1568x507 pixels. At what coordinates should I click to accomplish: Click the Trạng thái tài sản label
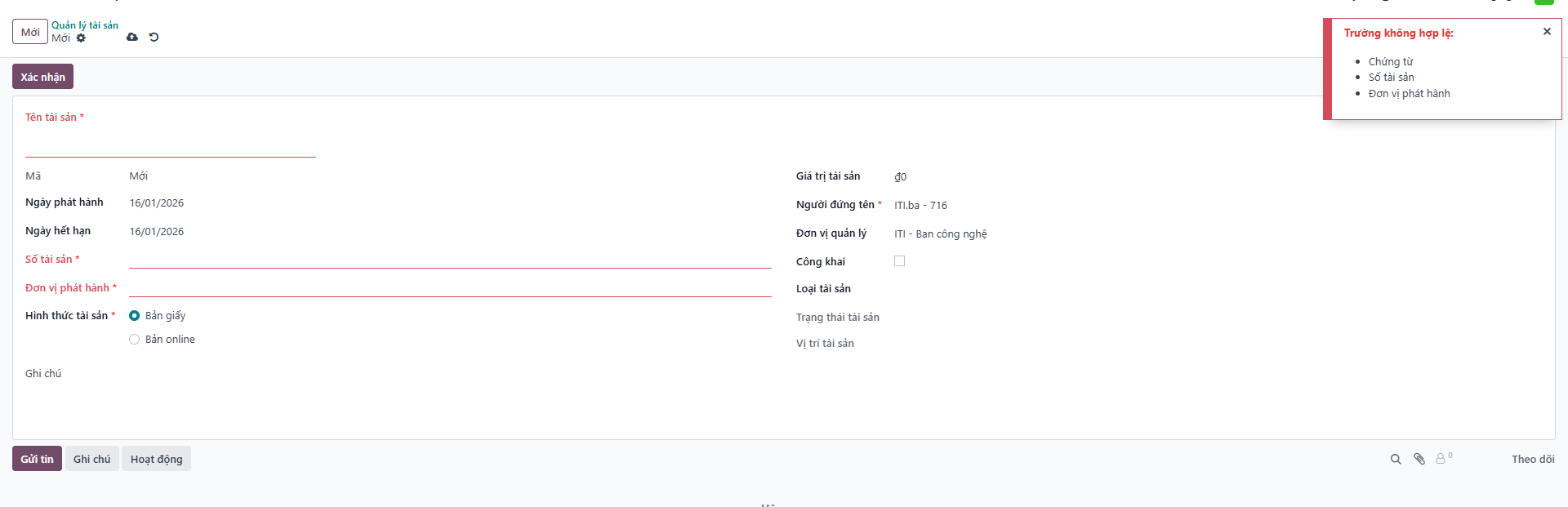pos(838,318)
